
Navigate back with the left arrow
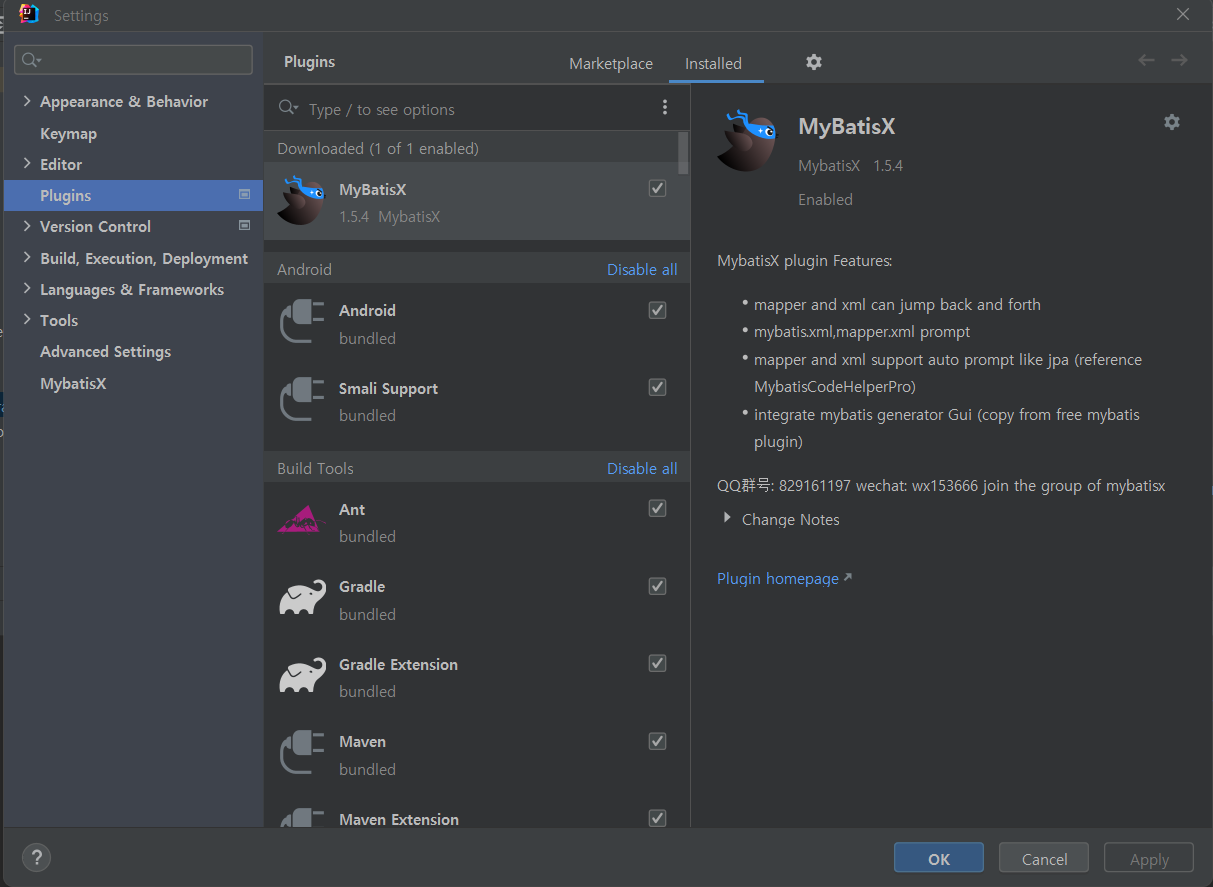point(1146,61)
